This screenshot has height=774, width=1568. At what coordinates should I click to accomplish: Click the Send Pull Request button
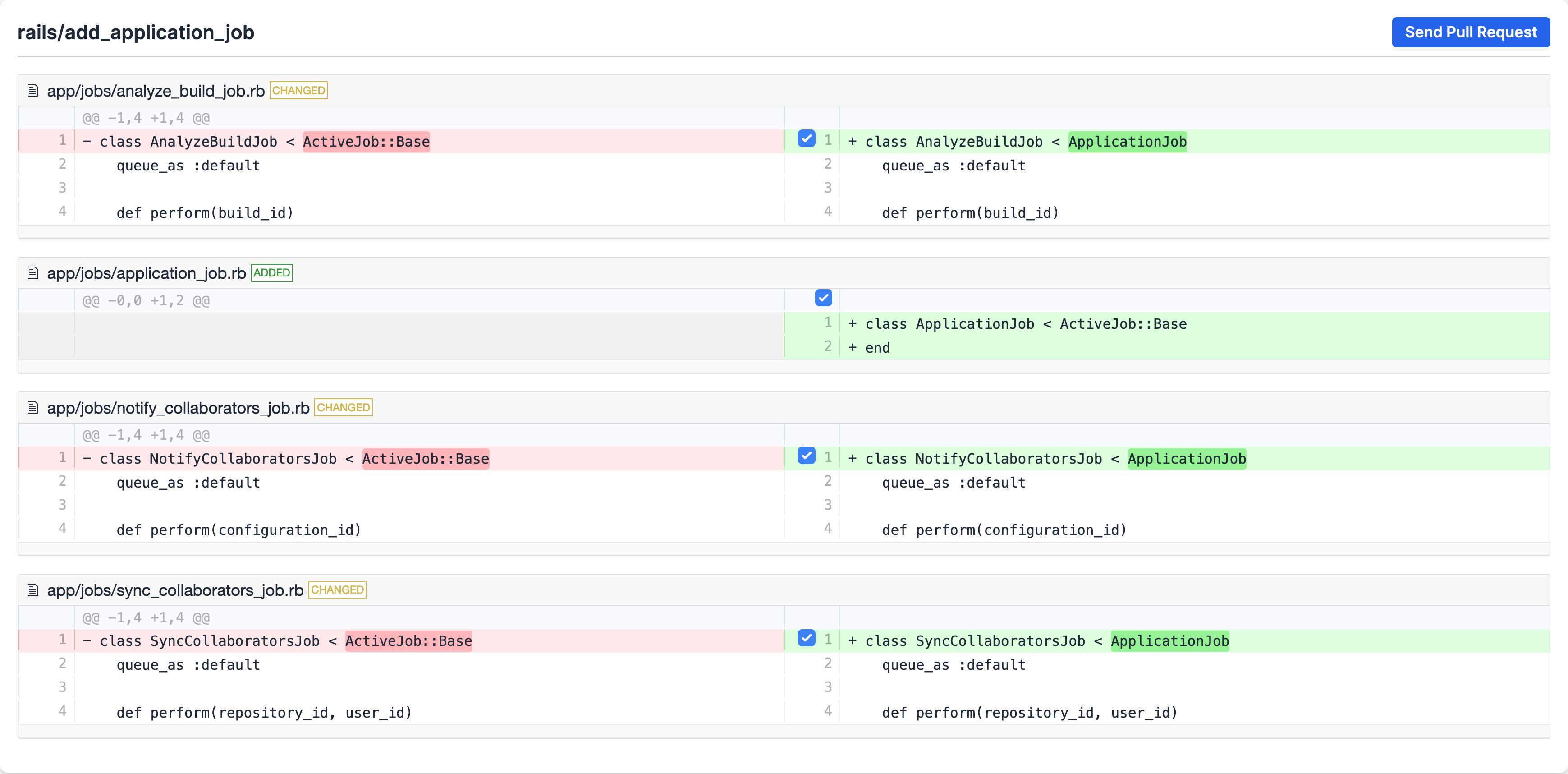1470,32
